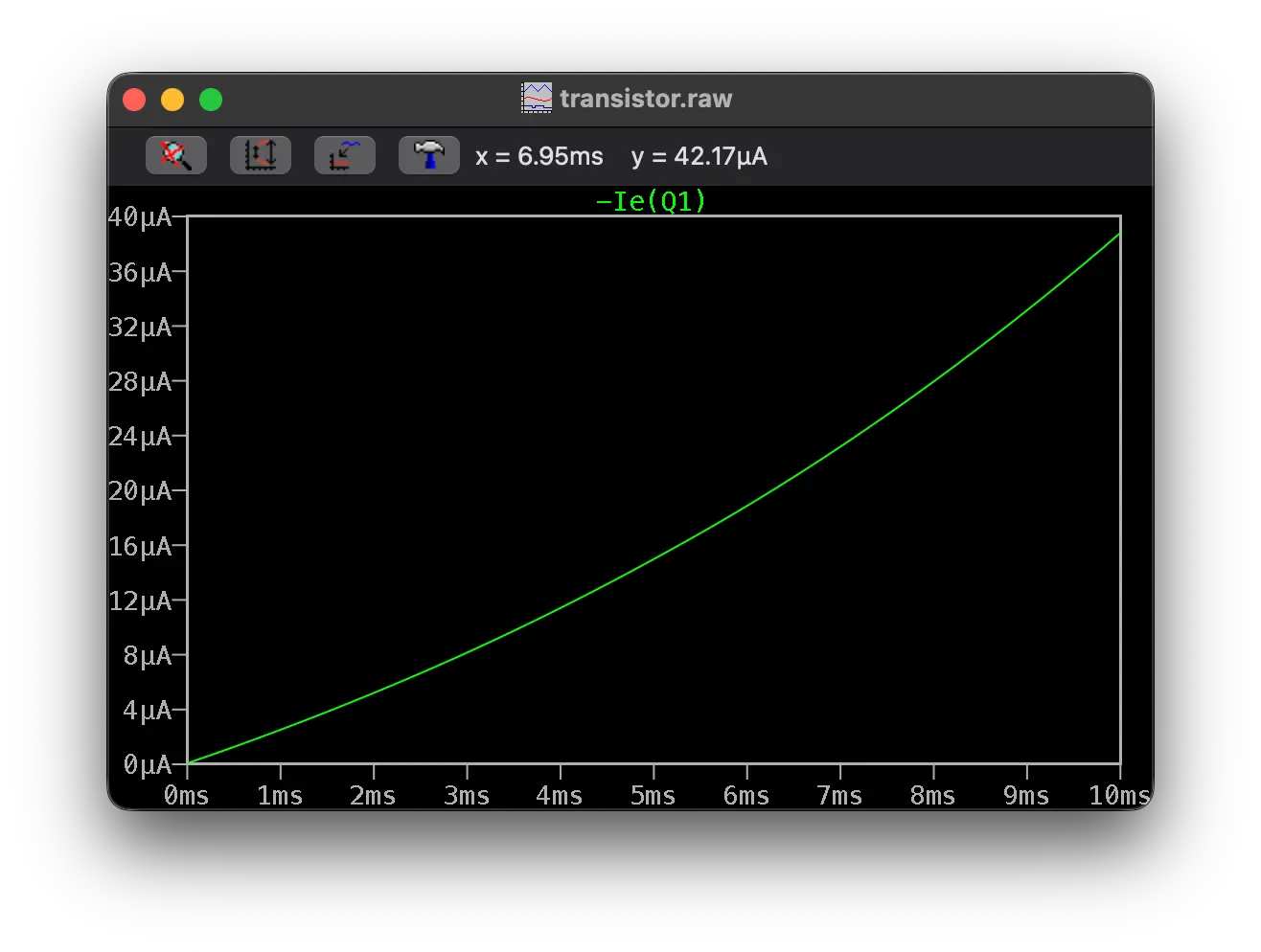Click the 5ms horizontal axis label
The width and height of the screenshot is (1261, 952).
(653, 796)
